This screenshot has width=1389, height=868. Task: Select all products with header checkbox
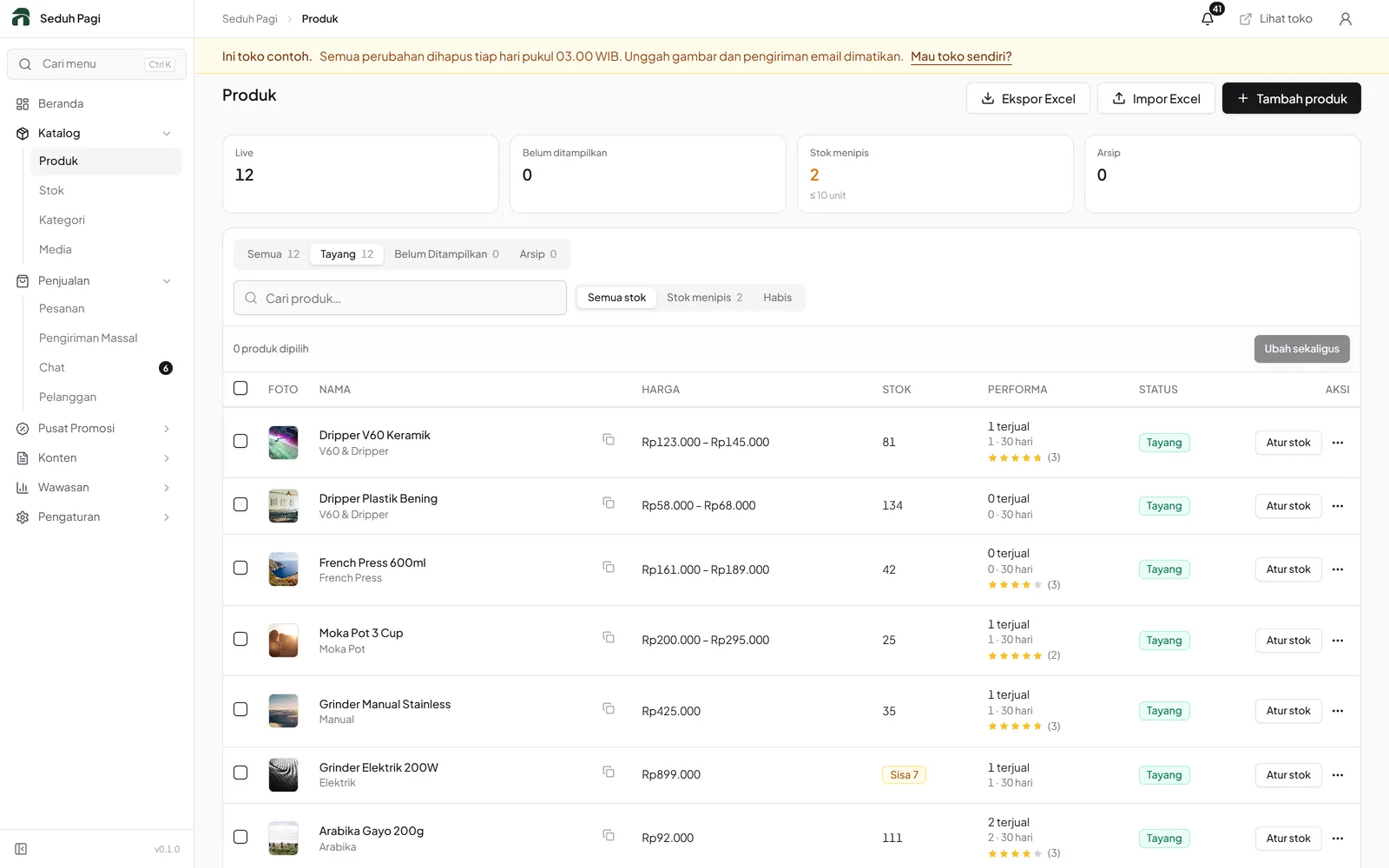point(240,388)
